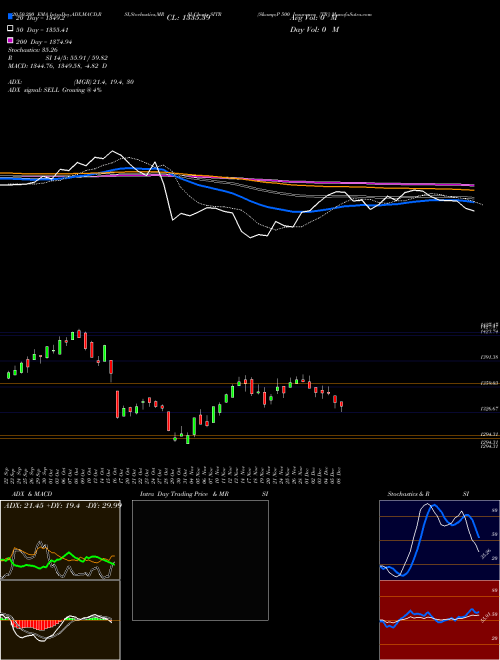500x660 pixels.
Task: Click the last red candlestick on the chart
Action: [341, 405]
